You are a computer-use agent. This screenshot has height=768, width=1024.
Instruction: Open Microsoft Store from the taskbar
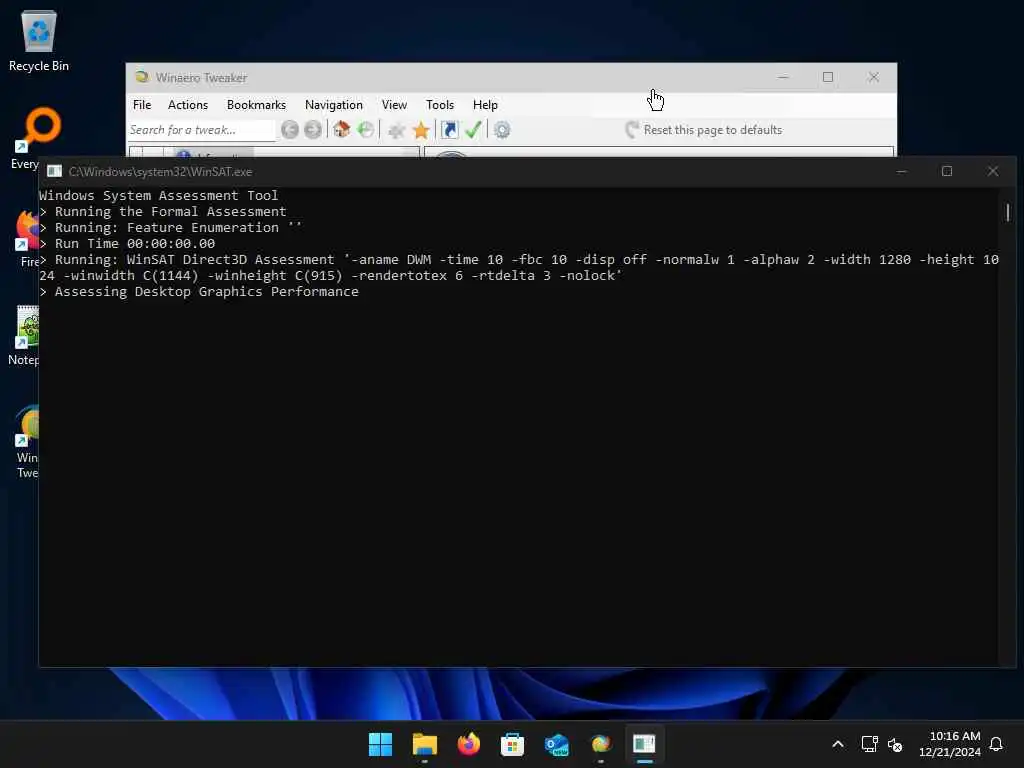[513, 744]
